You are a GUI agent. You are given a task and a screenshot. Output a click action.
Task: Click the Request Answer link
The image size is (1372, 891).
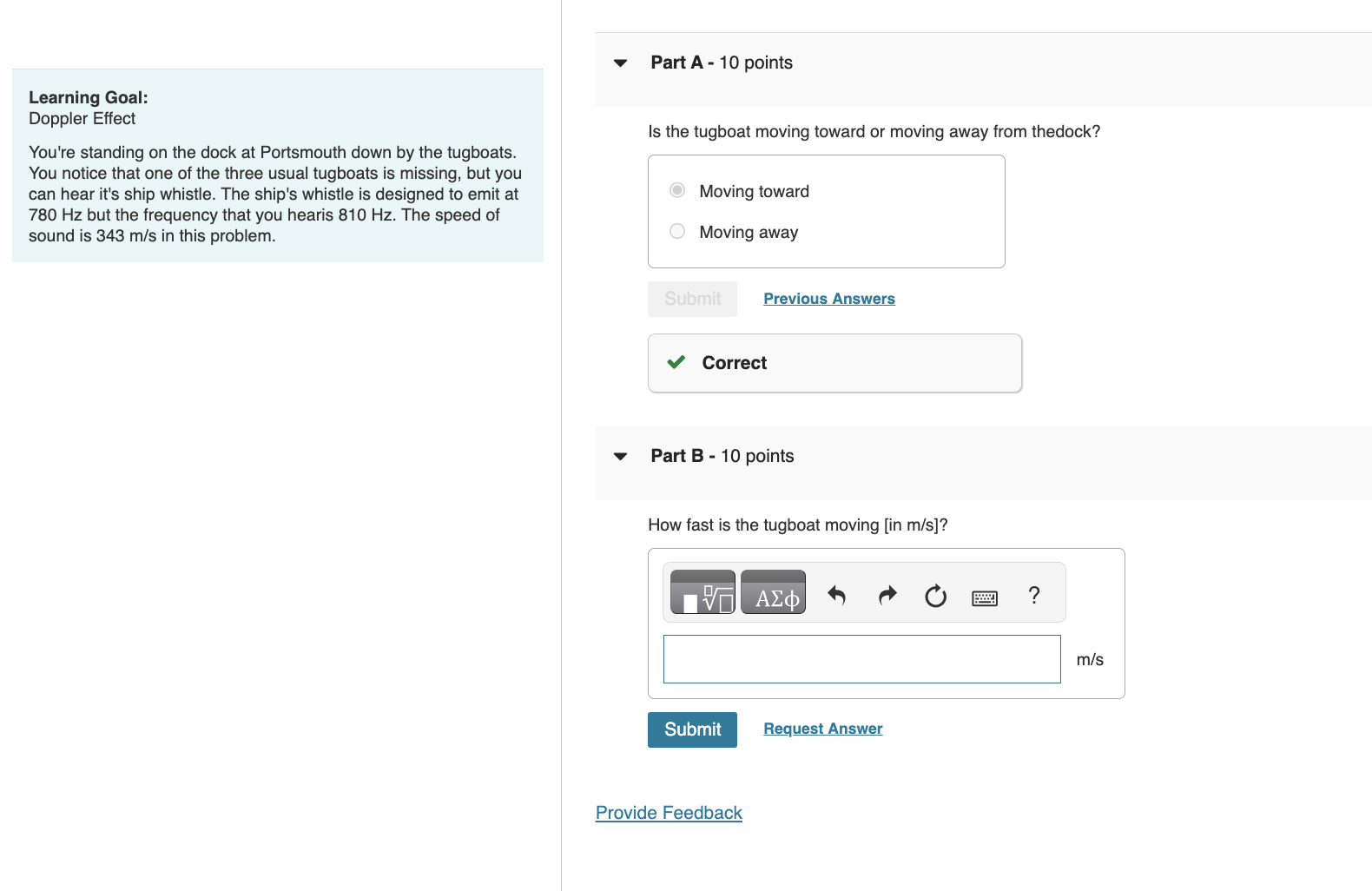[822, 728]
